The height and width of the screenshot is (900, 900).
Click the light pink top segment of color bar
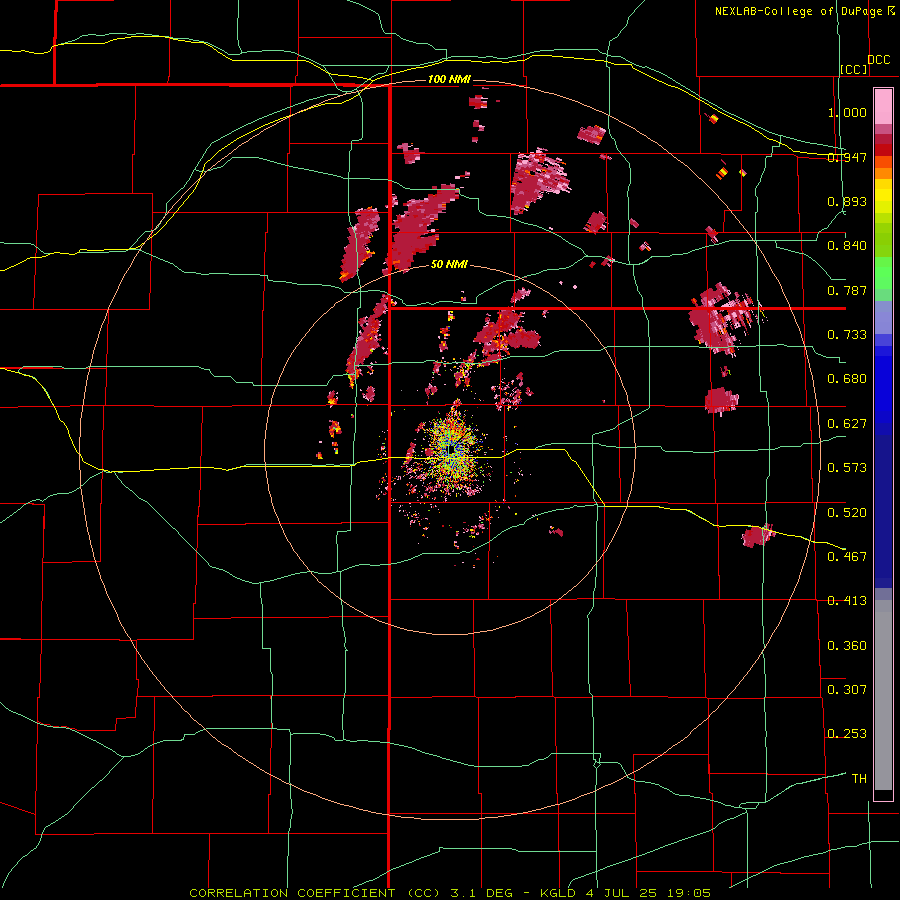coord(883,106)
